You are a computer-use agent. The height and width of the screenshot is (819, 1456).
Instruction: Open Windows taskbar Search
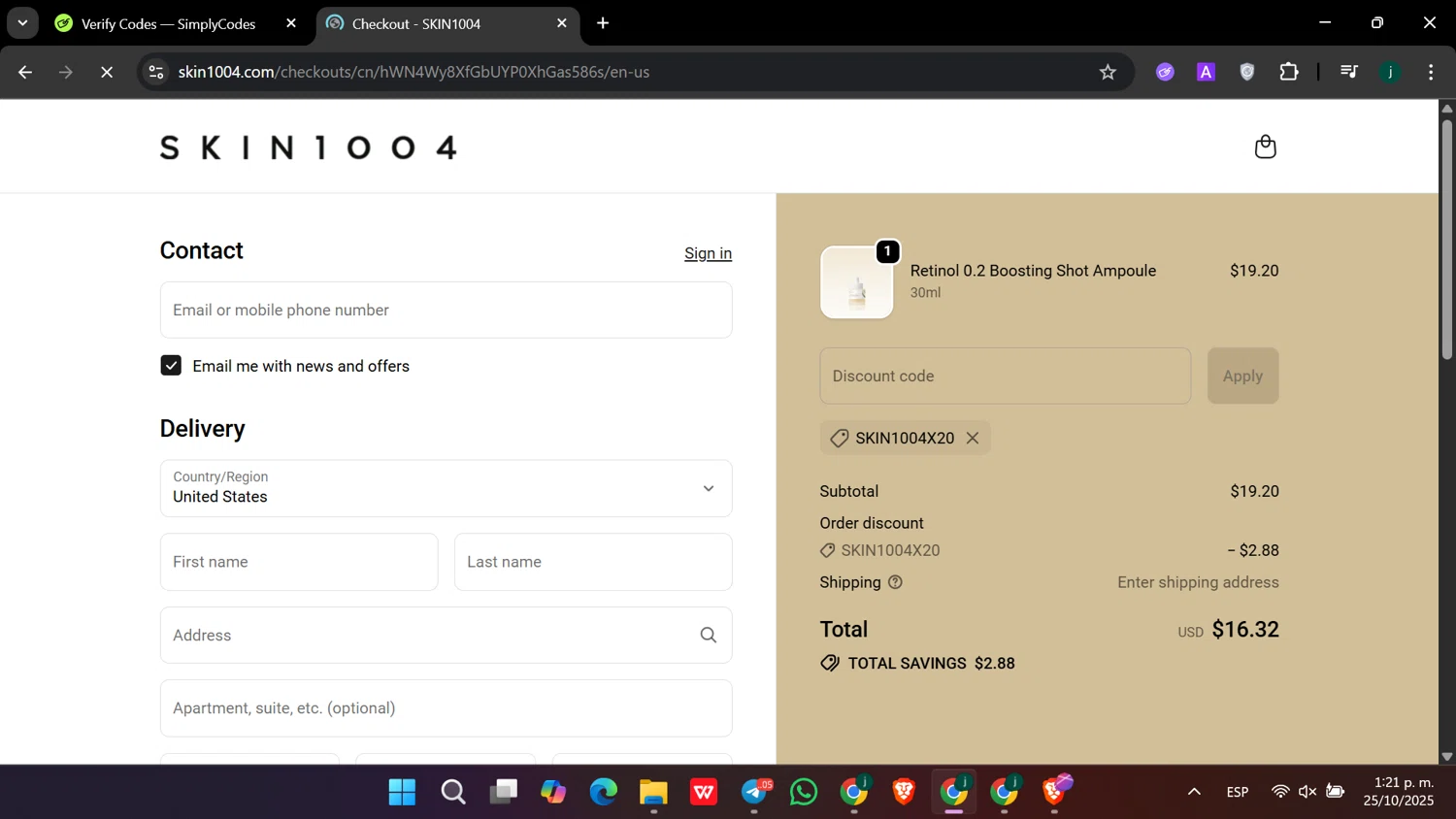[452, 792]
